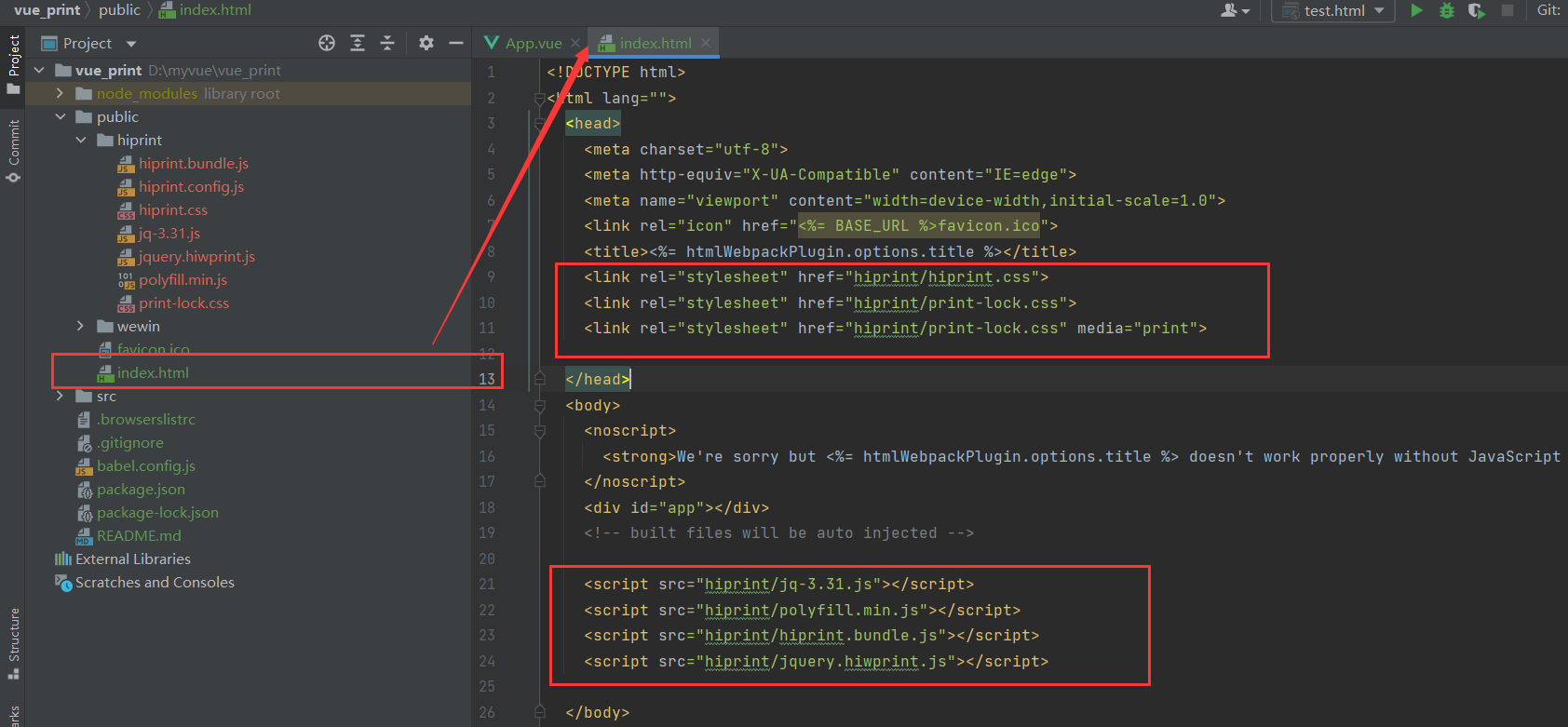Image resolution: width=1568 pixels, height=727 pixels.
Task: Start debugging with the bug icon
Action: tap(1446, 10)
